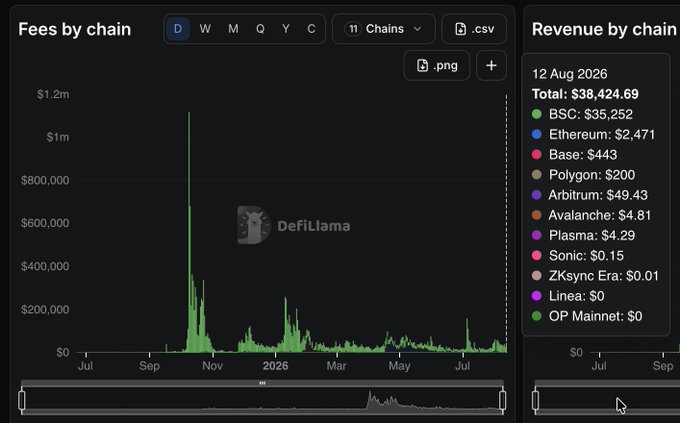Click the plus add-chart button
Viewport: 680px width, 423px height.
point(491,66)
